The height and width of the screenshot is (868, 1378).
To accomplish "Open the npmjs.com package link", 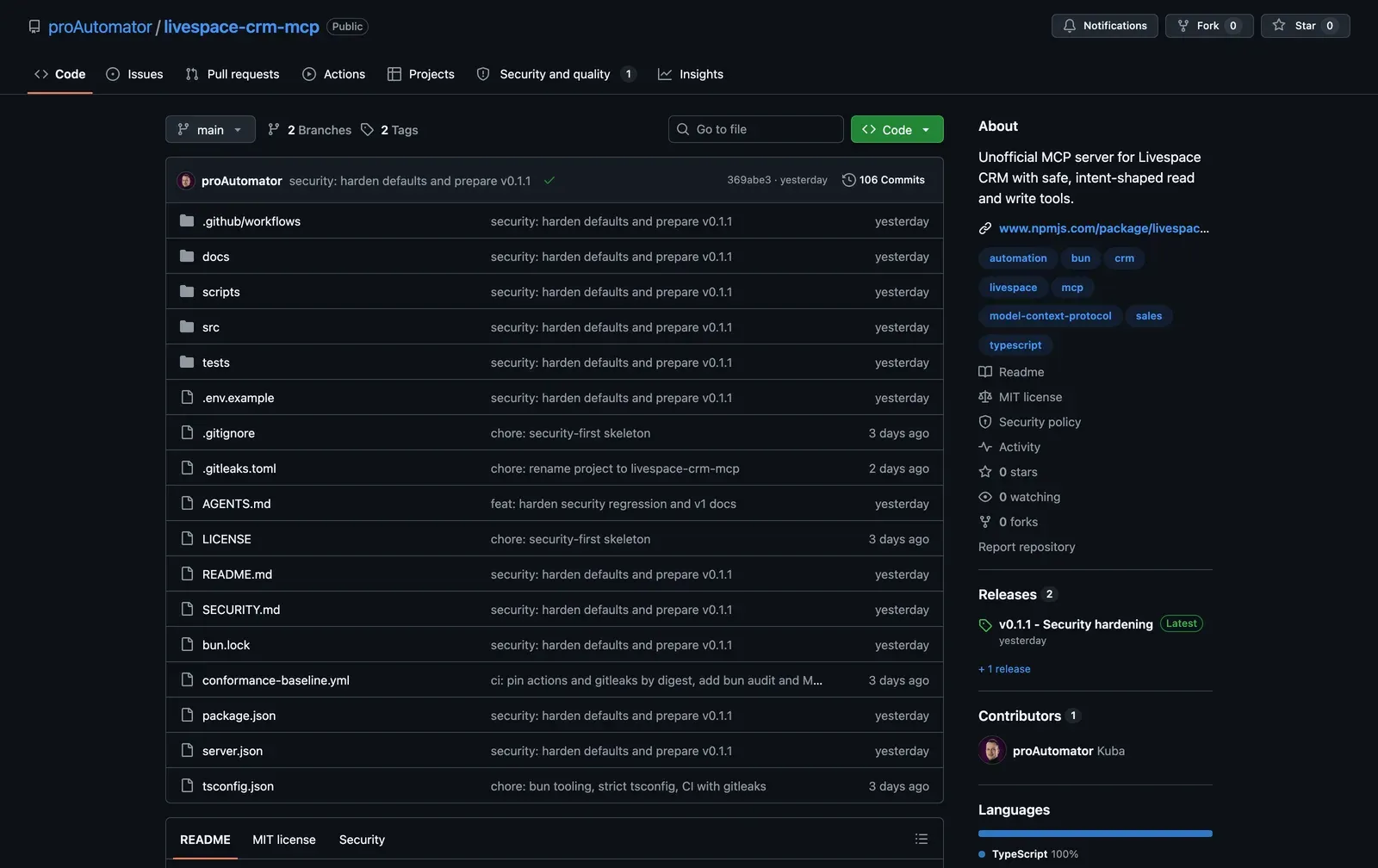I will pyautogui.click(x=1103, y=228).
